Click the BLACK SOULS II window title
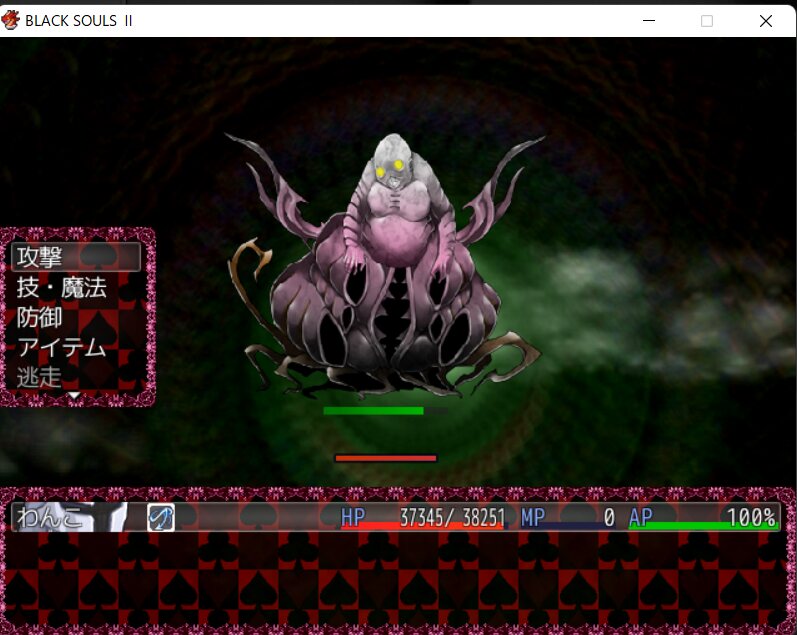 (x=79, y=21)
